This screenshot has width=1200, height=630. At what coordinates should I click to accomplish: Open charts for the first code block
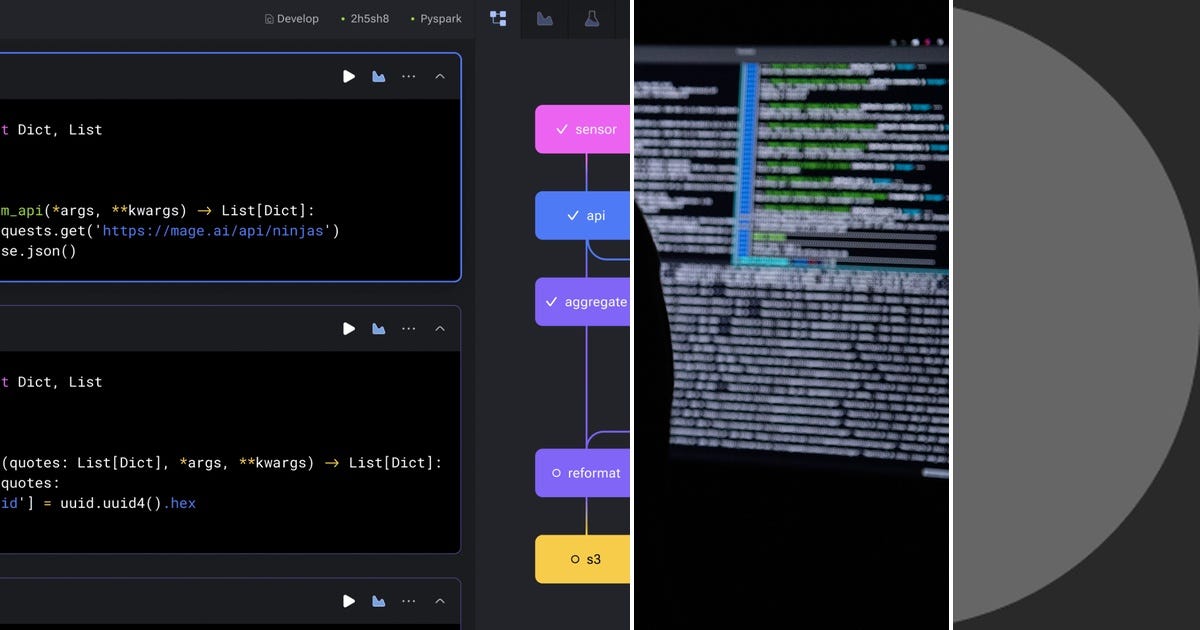click(378, 76)
